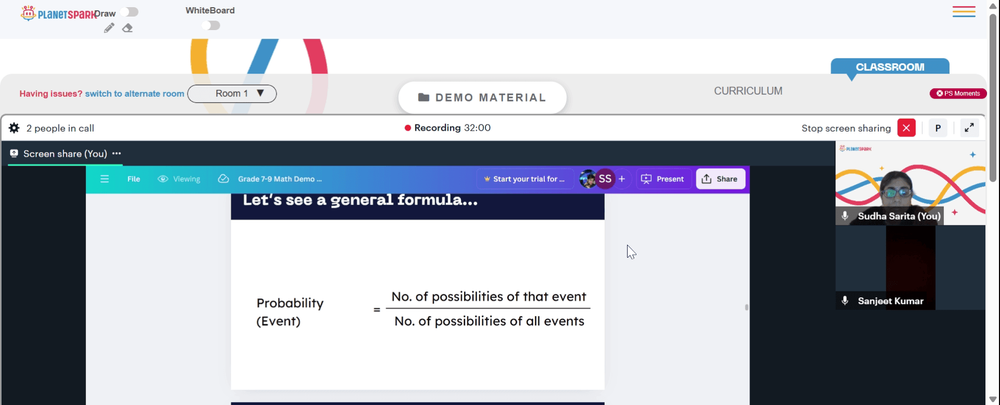Image resolution: width=1000 pixels, height=405 pixels.
Task: Open the hamburger menu at top right
Action: [x=964, y=11]
